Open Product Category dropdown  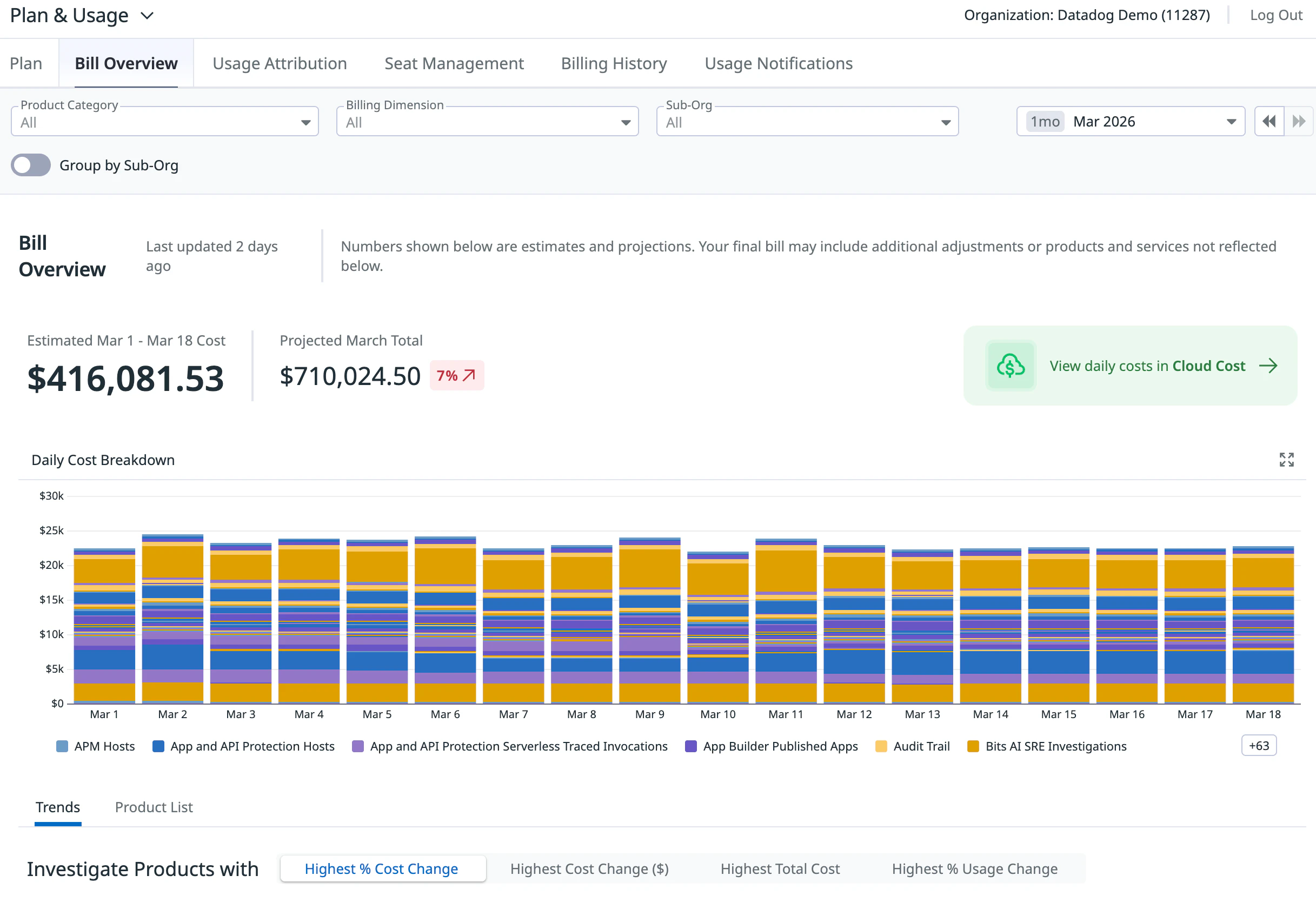point(164,122)
